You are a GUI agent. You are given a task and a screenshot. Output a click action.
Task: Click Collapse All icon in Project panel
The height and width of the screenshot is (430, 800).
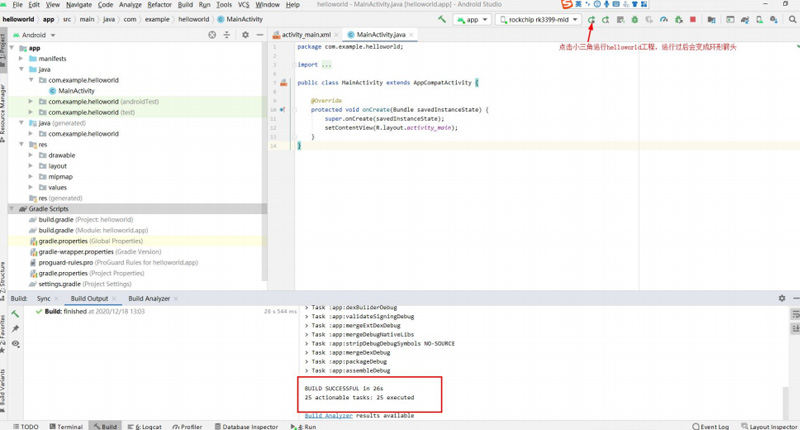point(227,35)
